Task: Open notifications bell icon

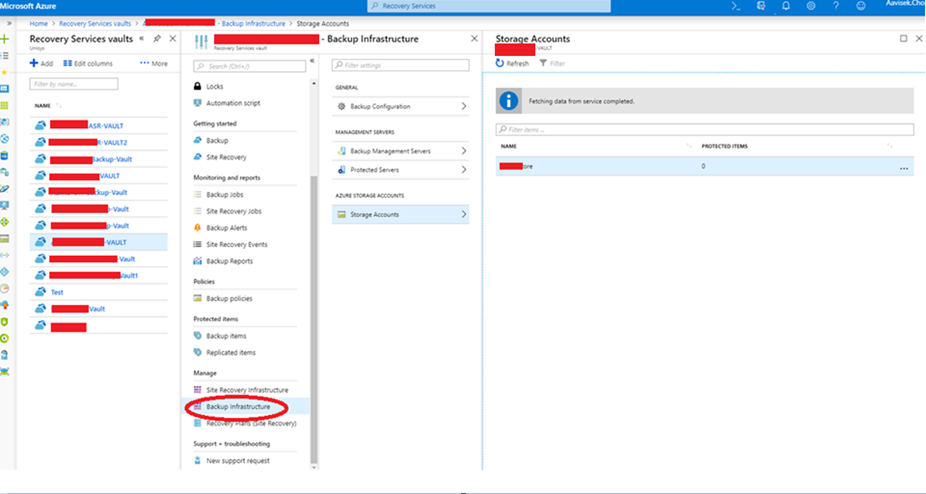Action: click(x=786, y=6)
